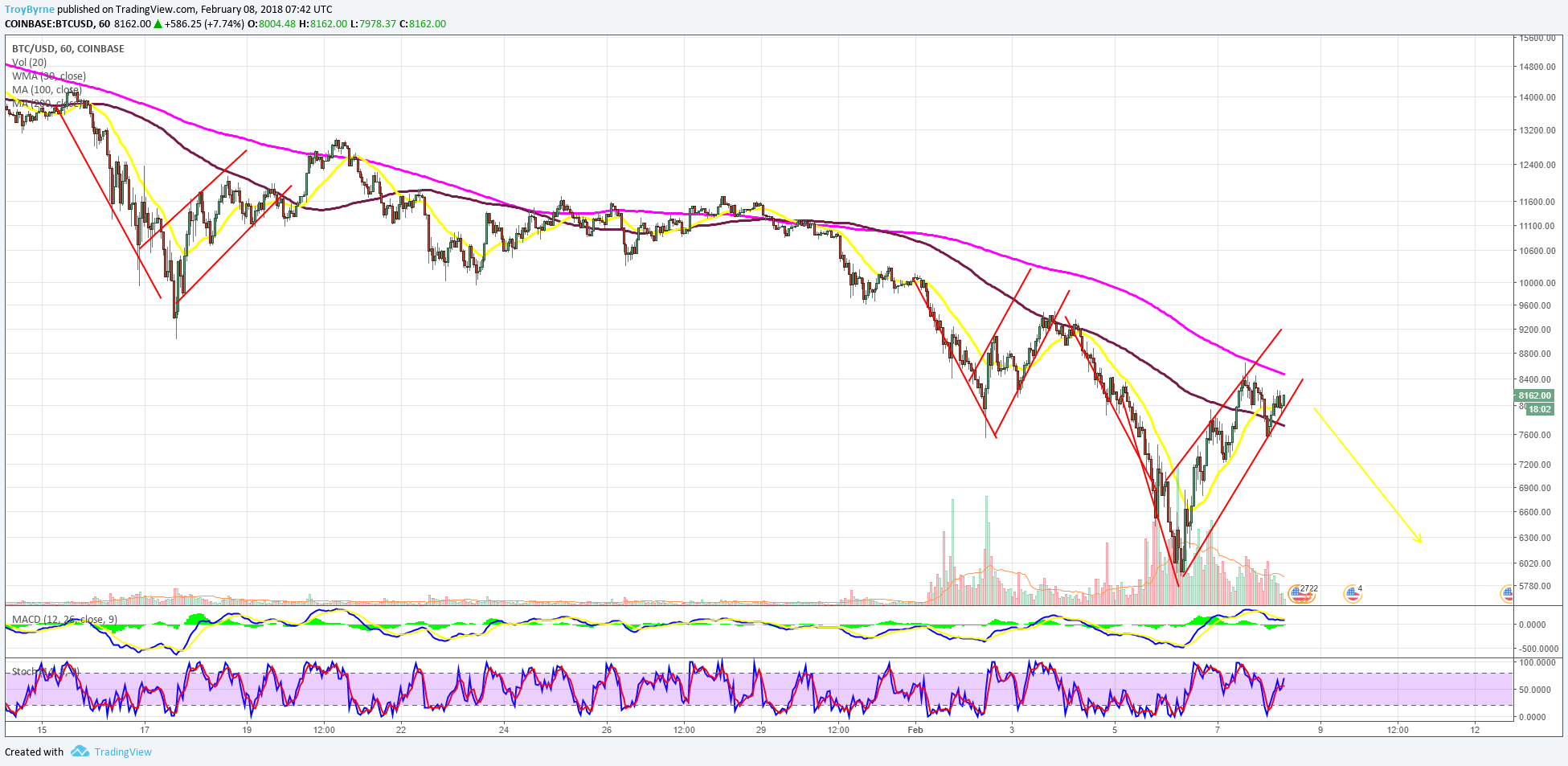
Task: Click the green 8162.00 current price tag
Action: click(x=1534, y=395)
